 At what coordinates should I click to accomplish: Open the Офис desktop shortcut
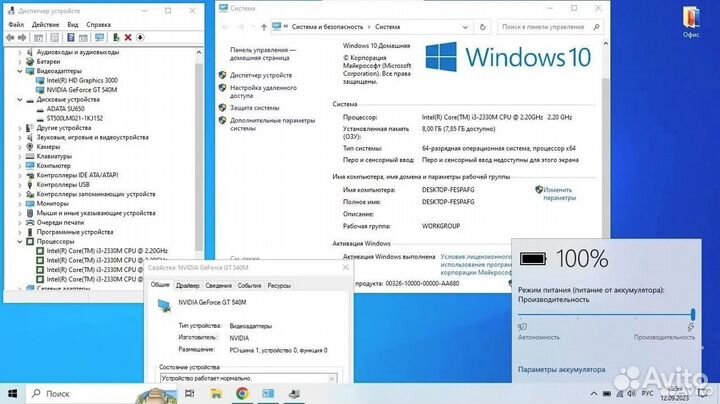click(691, 22)
